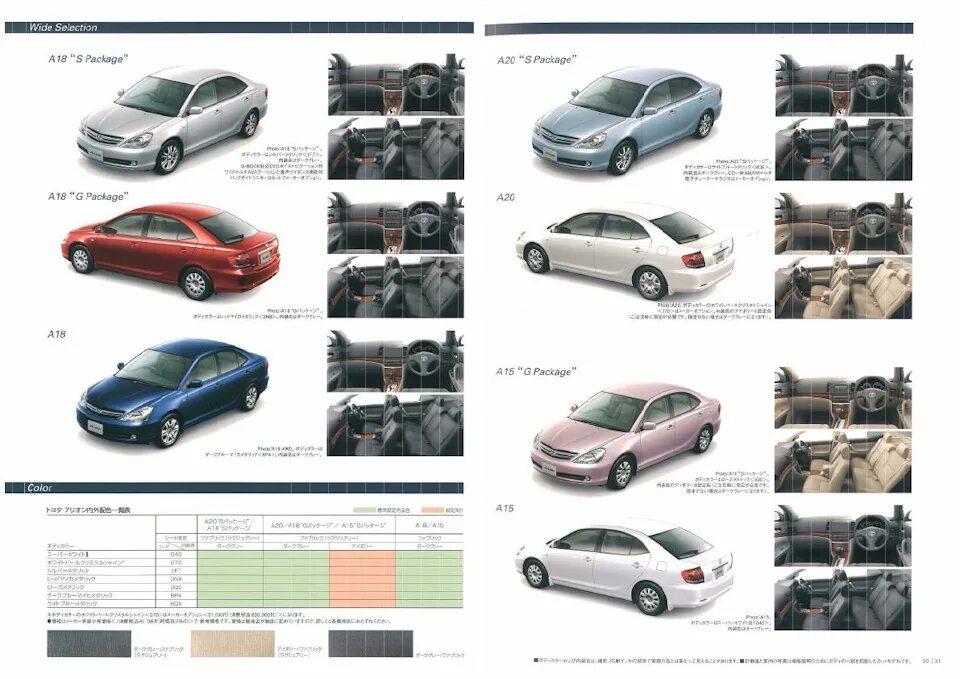
Task: Select the ivory fabric swatch
Action: tap(233, 644)
